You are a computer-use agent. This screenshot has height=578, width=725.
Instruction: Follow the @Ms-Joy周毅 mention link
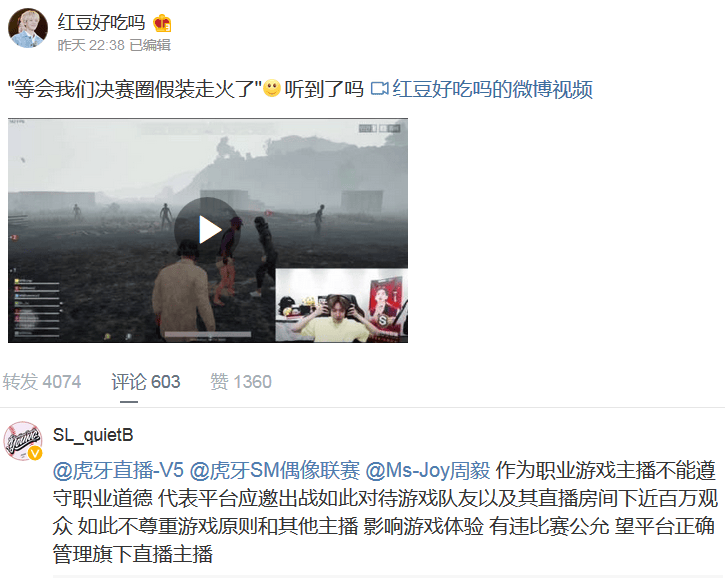point(428,471)
